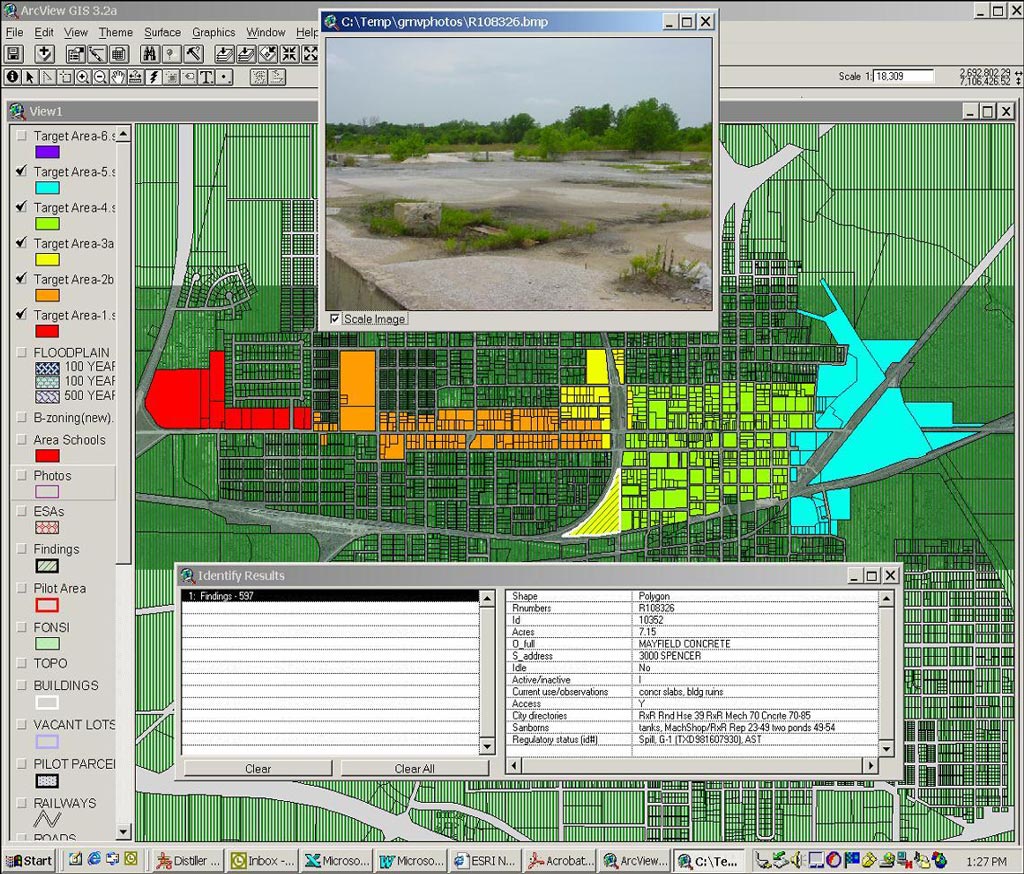Click legend scroll up arrow
The height and width of the screenshot is (874, 1024).
click(123, 135)
